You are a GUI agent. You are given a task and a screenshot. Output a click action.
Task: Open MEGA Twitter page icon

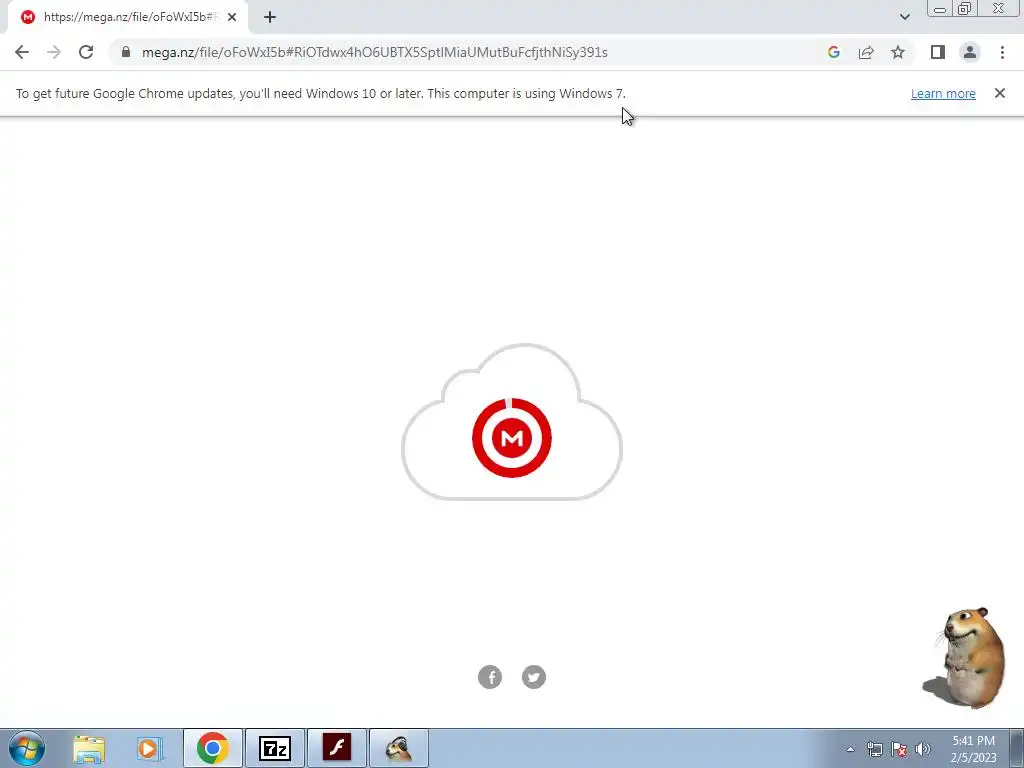click(534, 677)
